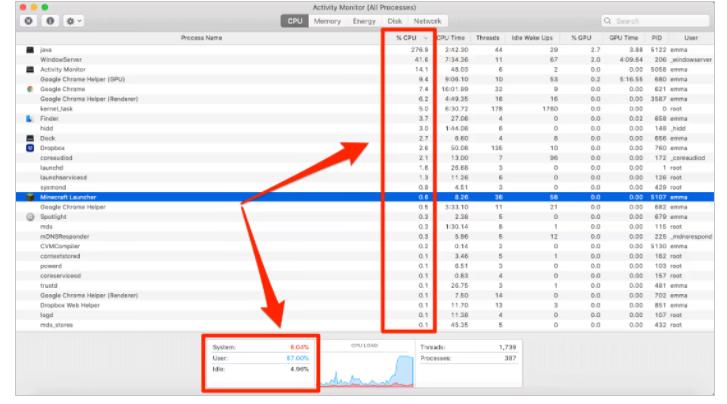Click the Idle CPU percentage value
Image resolution: width=727 pixels, height=404 pixels.
coord(300,369)
